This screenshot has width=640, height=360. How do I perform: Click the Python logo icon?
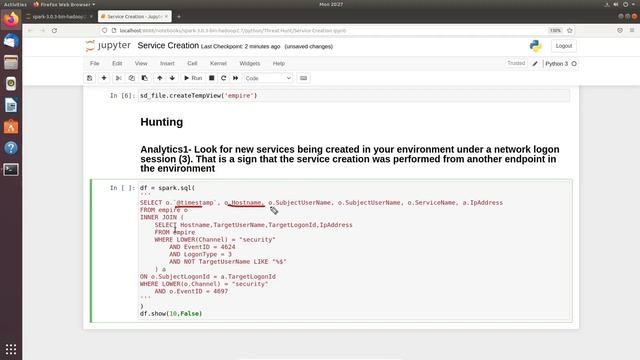pos(536,46)
